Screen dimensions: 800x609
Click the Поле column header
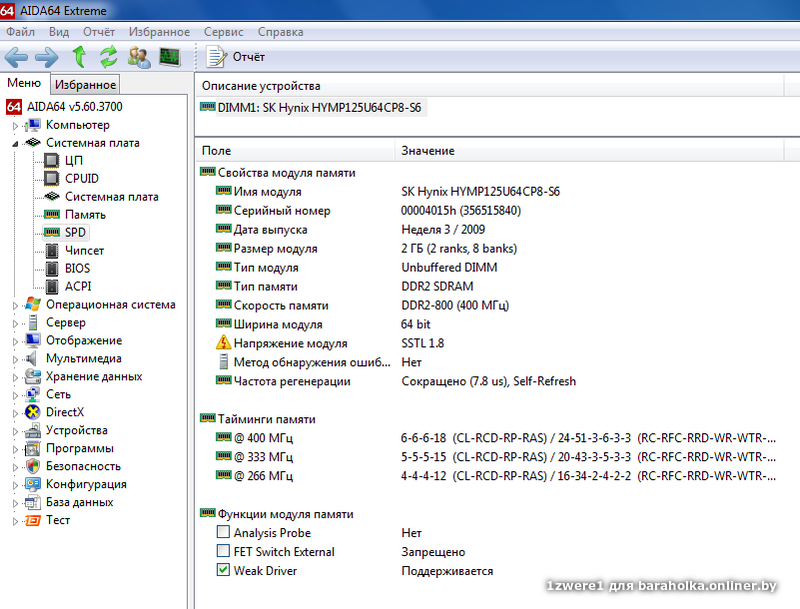coord(295,151)
